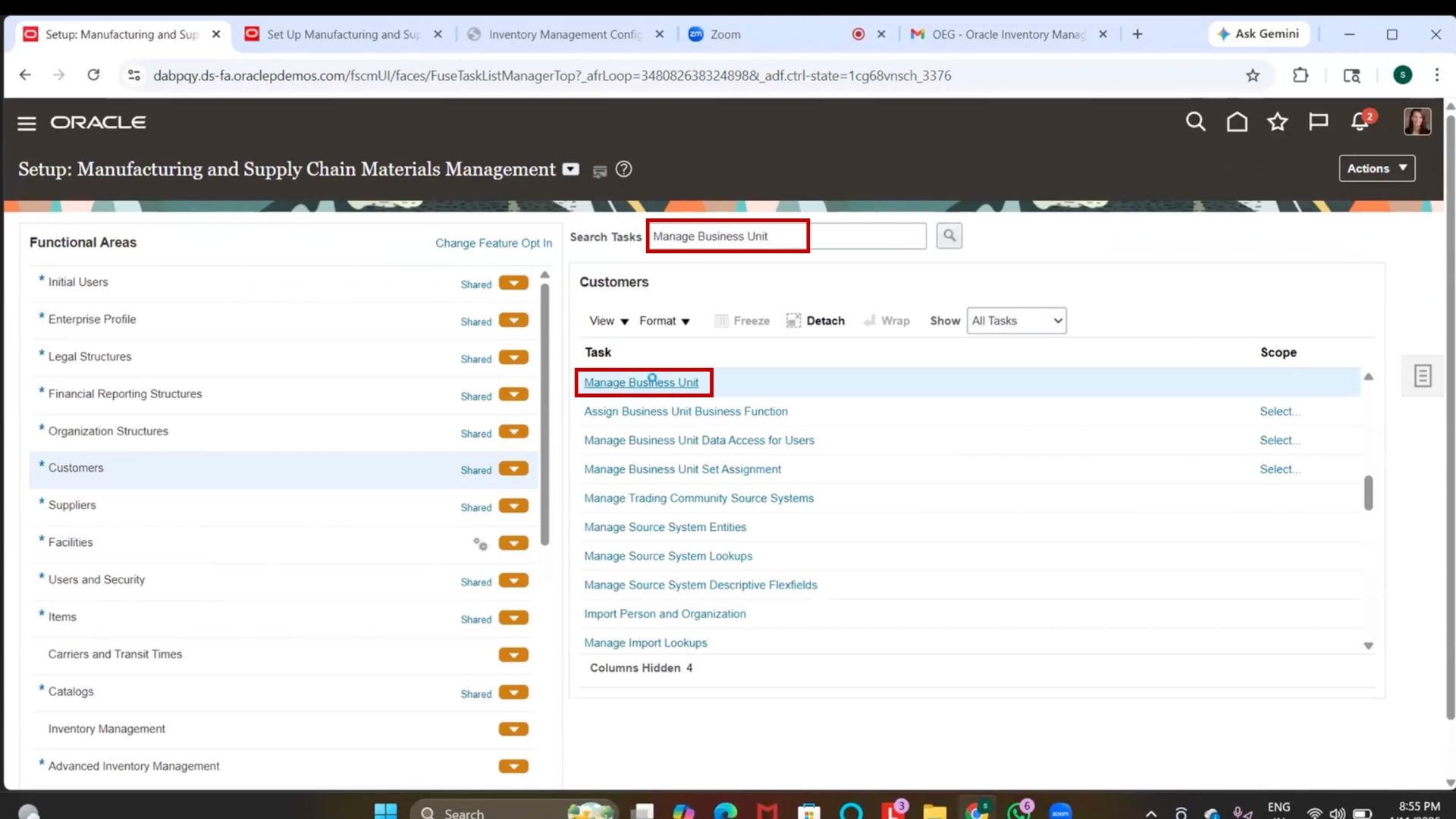This screenshot has width=1456, height=819.
Task: Open the Chrome extensions puzzle icon
Action: click(1300, 76)
